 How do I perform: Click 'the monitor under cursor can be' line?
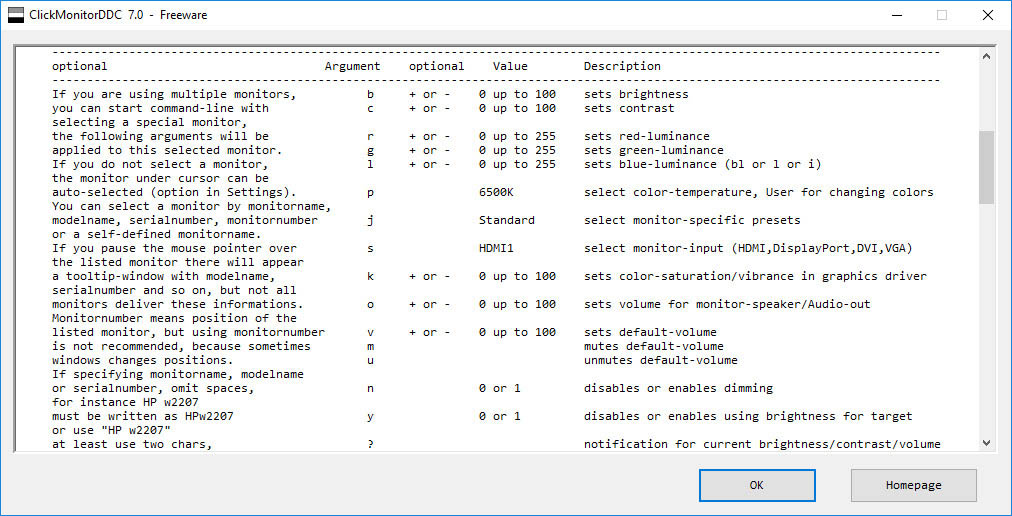click(x=160, y=178)
